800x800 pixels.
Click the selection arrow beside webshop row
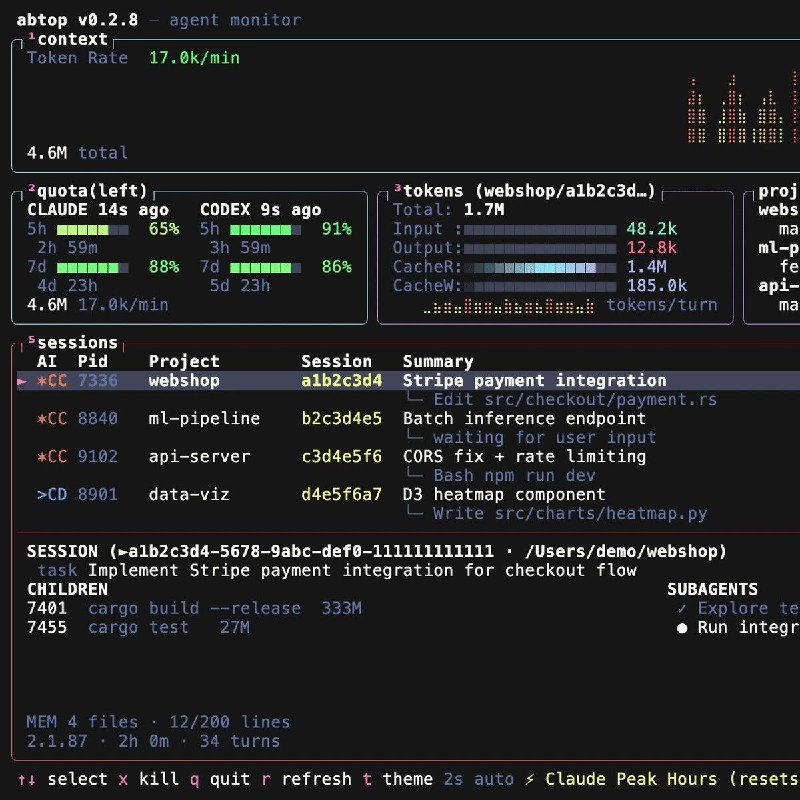[22, 381]
